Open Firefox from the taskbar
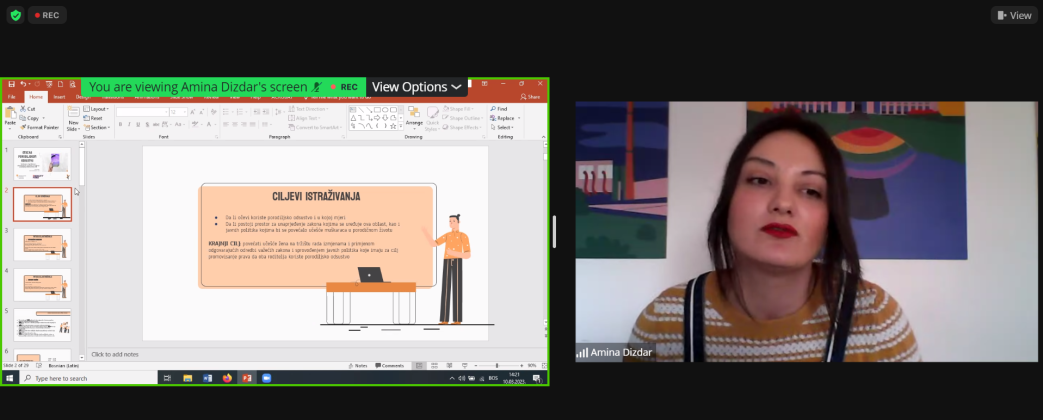 pos(227,378)
